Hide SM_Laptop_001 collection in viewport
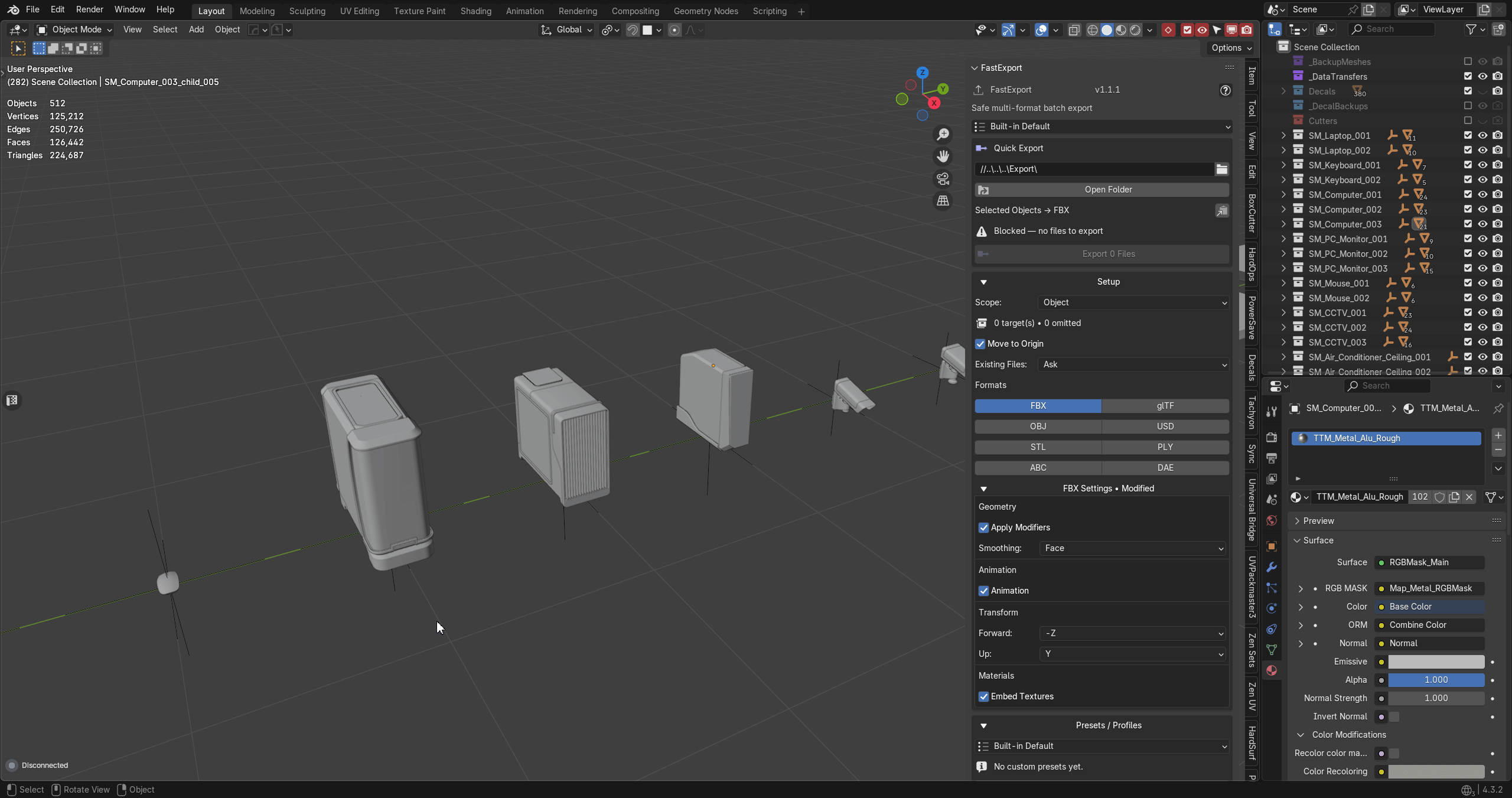Viewport: 1512px width, 798px height. coord(1482,135)
